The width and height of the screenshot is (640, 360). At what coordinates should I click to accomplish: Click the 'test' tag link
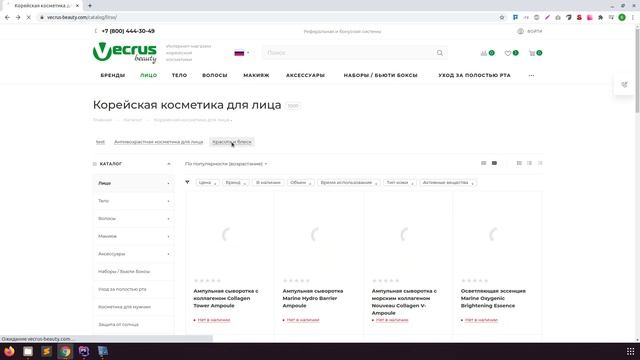[x=100, y=142]
